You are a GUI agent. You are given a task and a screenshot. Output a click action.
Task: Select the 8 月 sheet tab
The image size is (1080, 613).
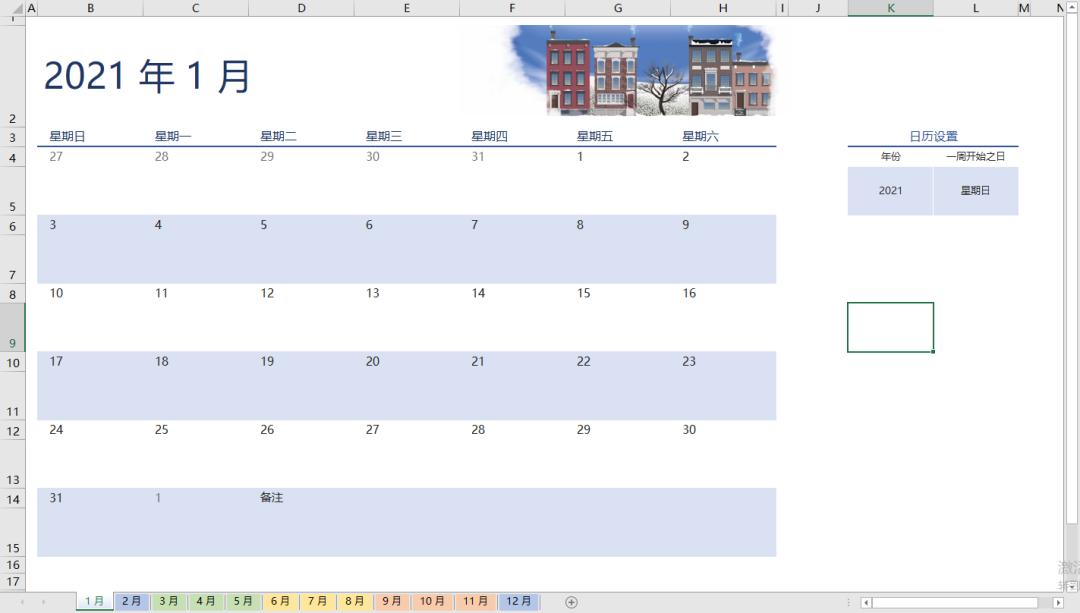(x=354, y=601)
